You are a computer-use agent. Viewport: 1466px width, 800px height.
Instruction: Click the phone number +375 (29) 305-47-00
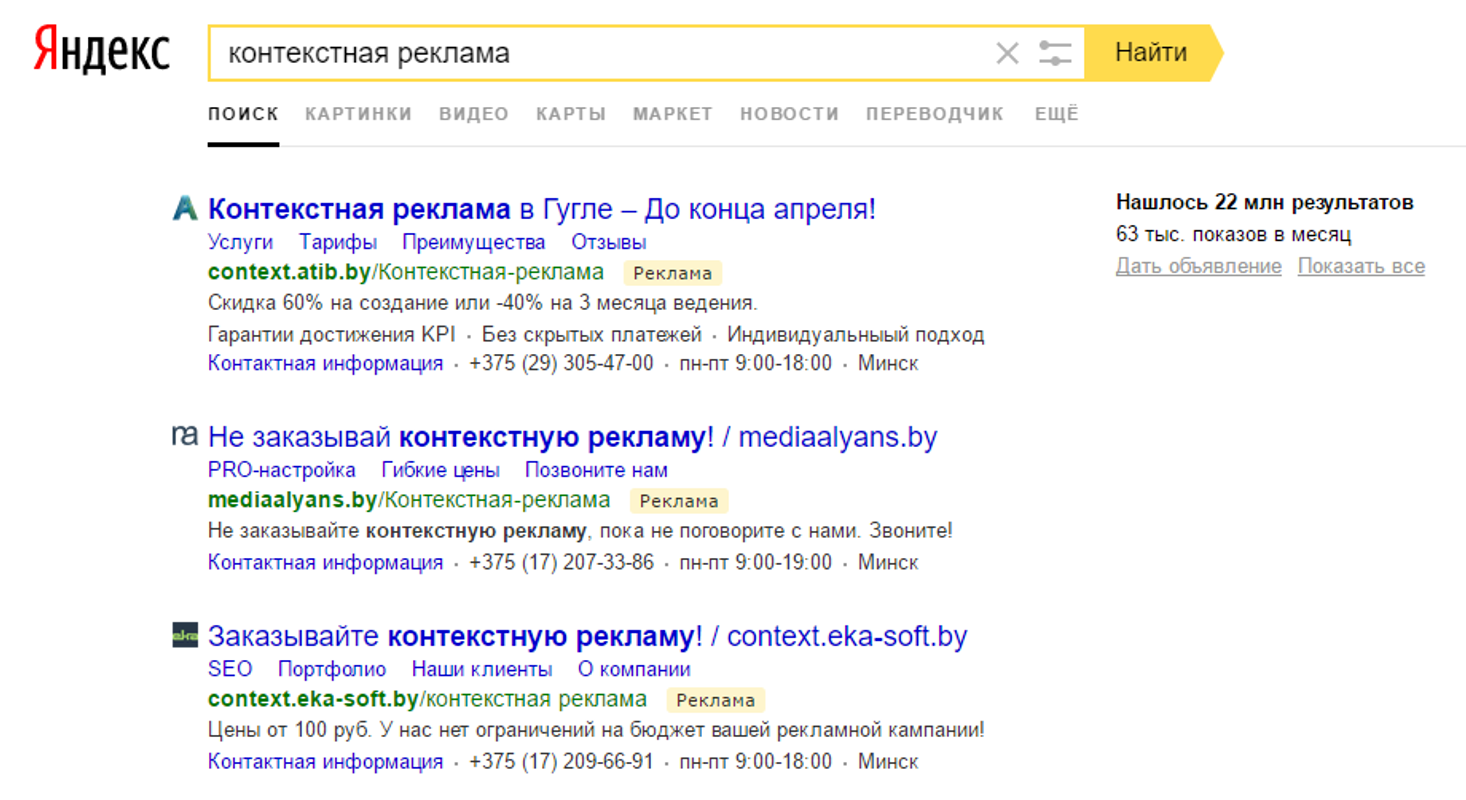point(561,363)
